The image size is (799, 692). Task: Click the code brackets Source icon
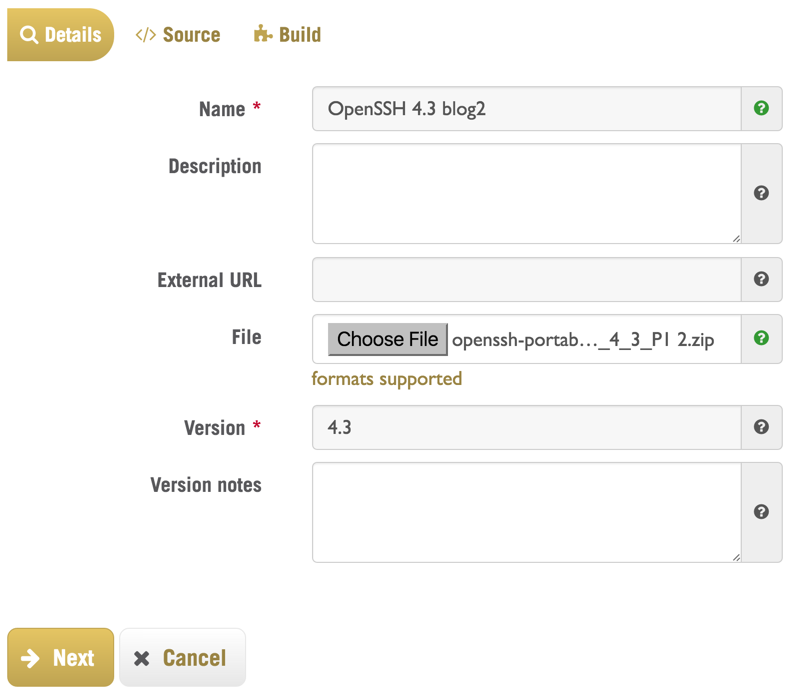[x=146, y=35]
